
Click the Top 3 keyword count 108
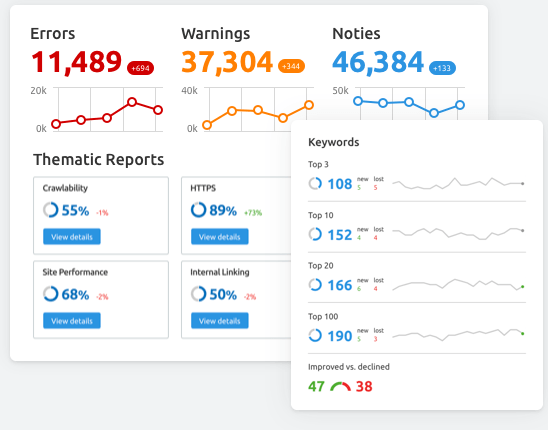point(340,184)
